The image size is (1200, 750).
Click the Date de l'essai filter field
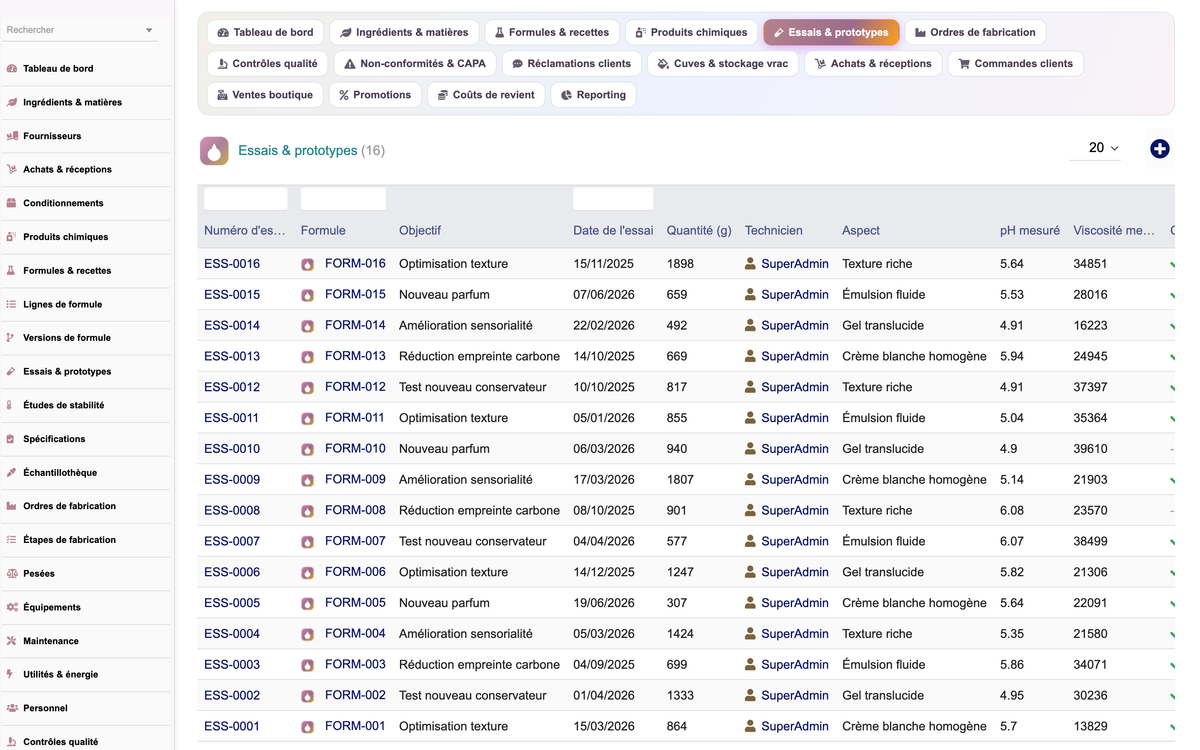(x=613, y=198)
